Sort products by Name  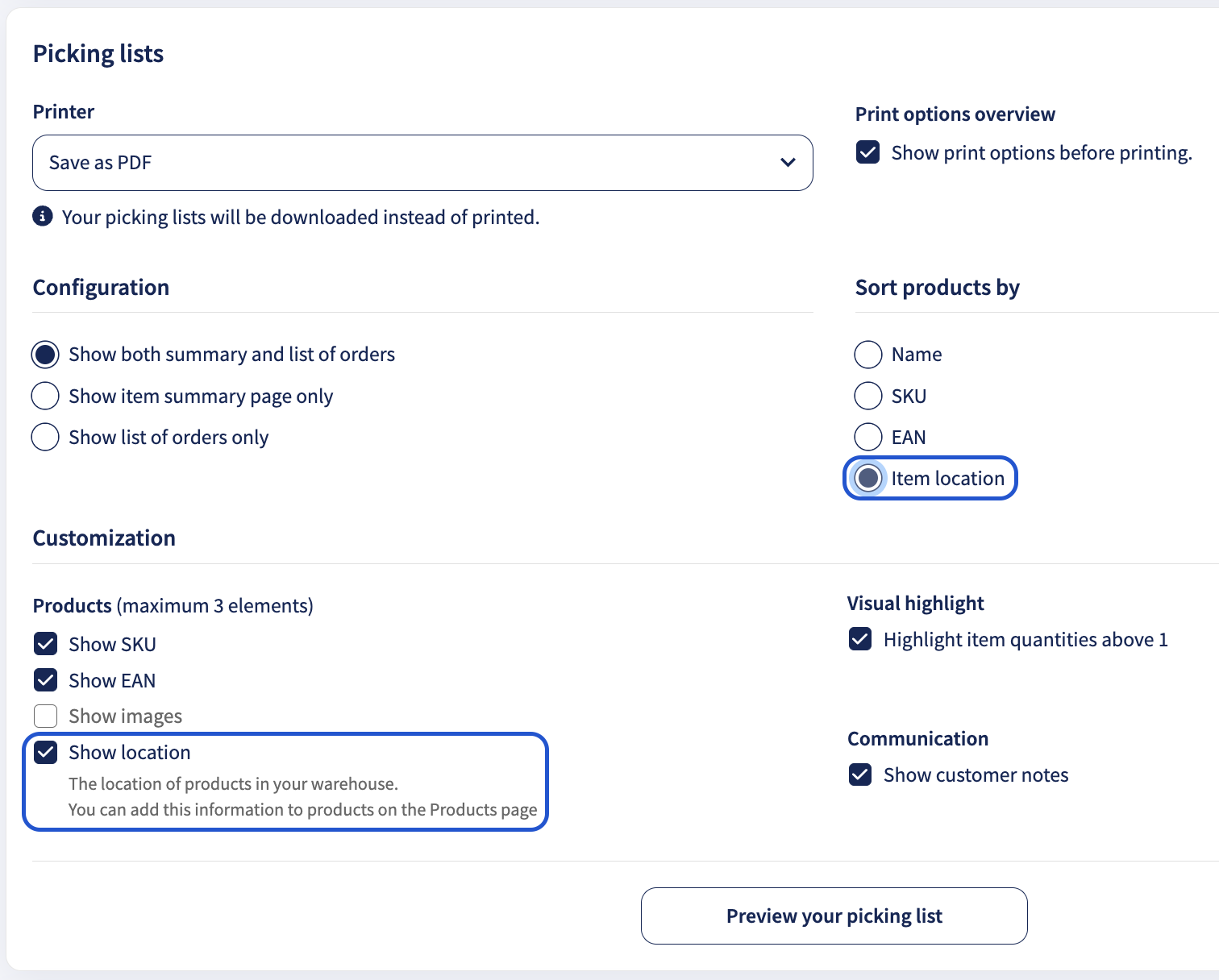click(x=868, y=355)
